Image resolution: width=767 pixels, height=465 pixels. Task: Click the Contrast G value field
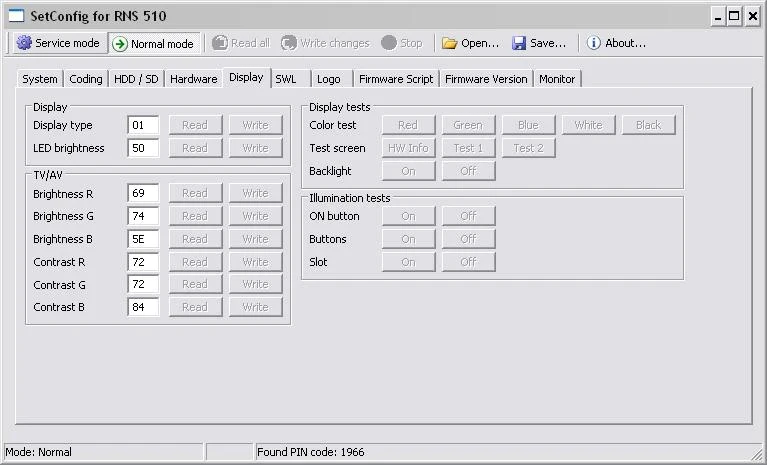pos(143,284)
